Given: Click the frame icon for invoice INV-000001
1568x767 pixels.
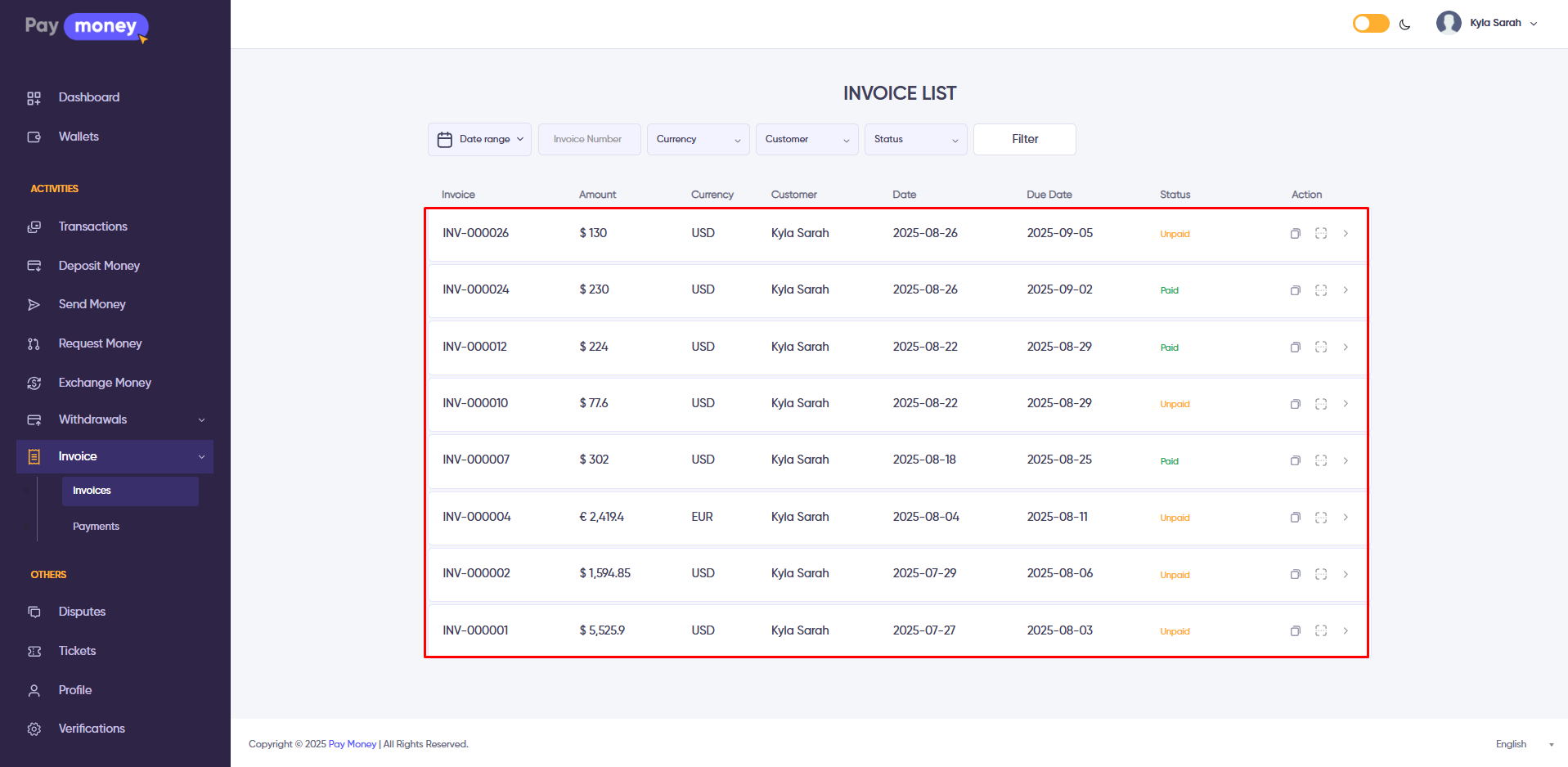Looking at the screenshot, I should (1320, 631).
